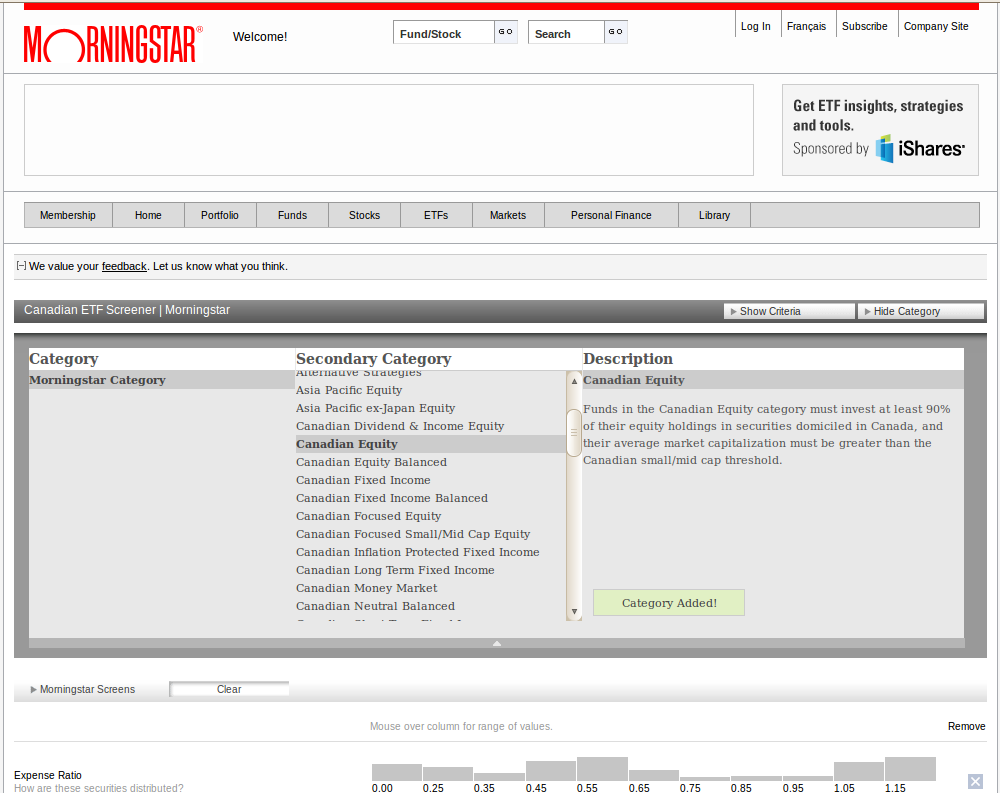The height and width of the screenshot is (793, 1000).
Task: Go to the Home nav tab
Action: pyautogui.click(x=148, y=215)
